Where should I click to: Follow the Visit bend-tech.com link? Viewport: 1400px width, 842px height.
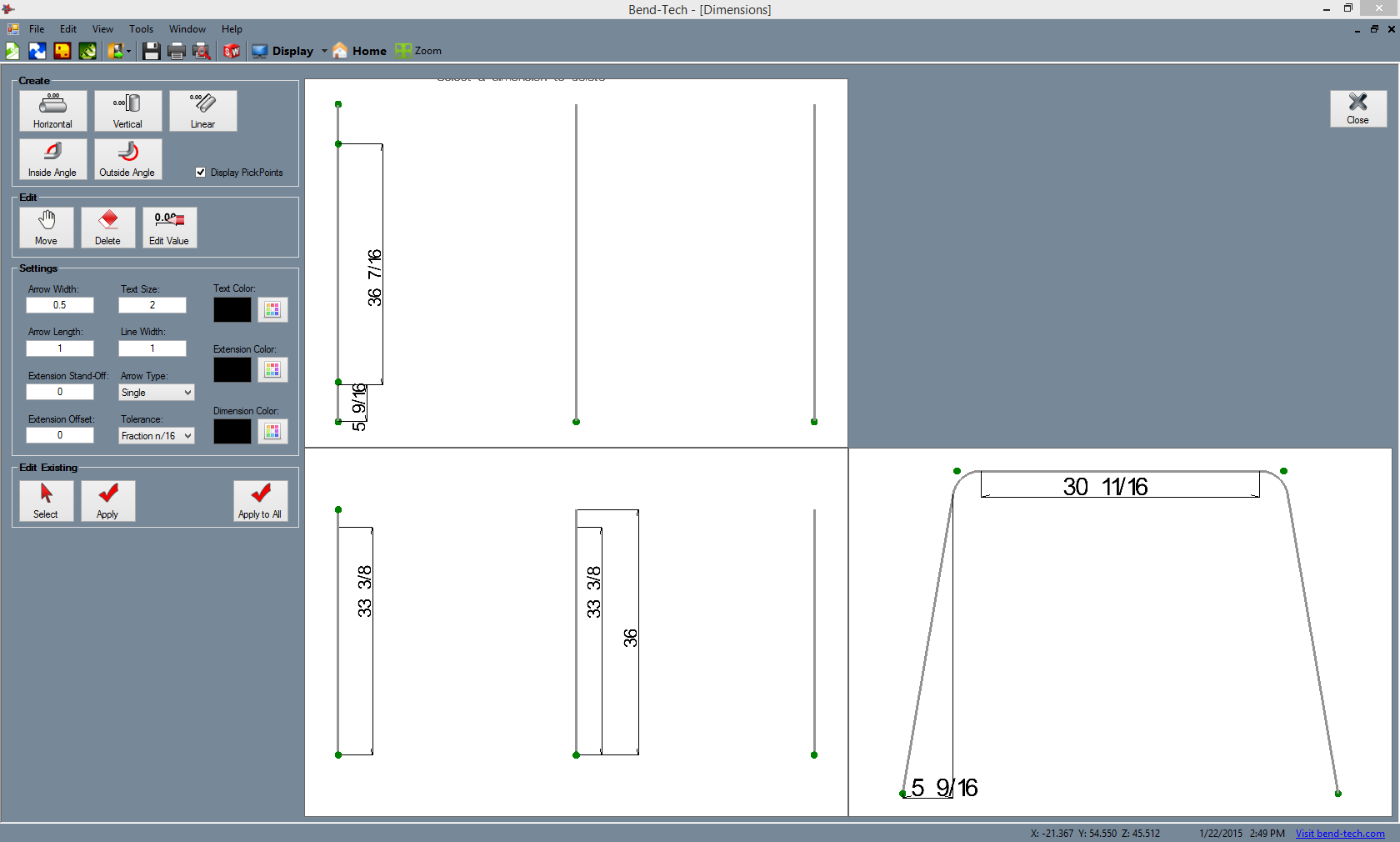[1340, 834]
